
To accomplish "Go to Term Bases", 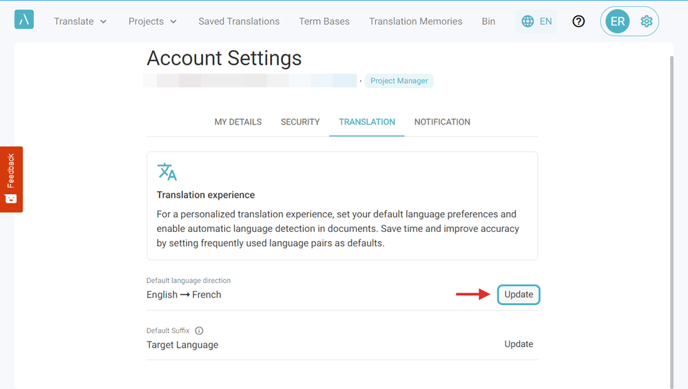I will pos(324,21).
